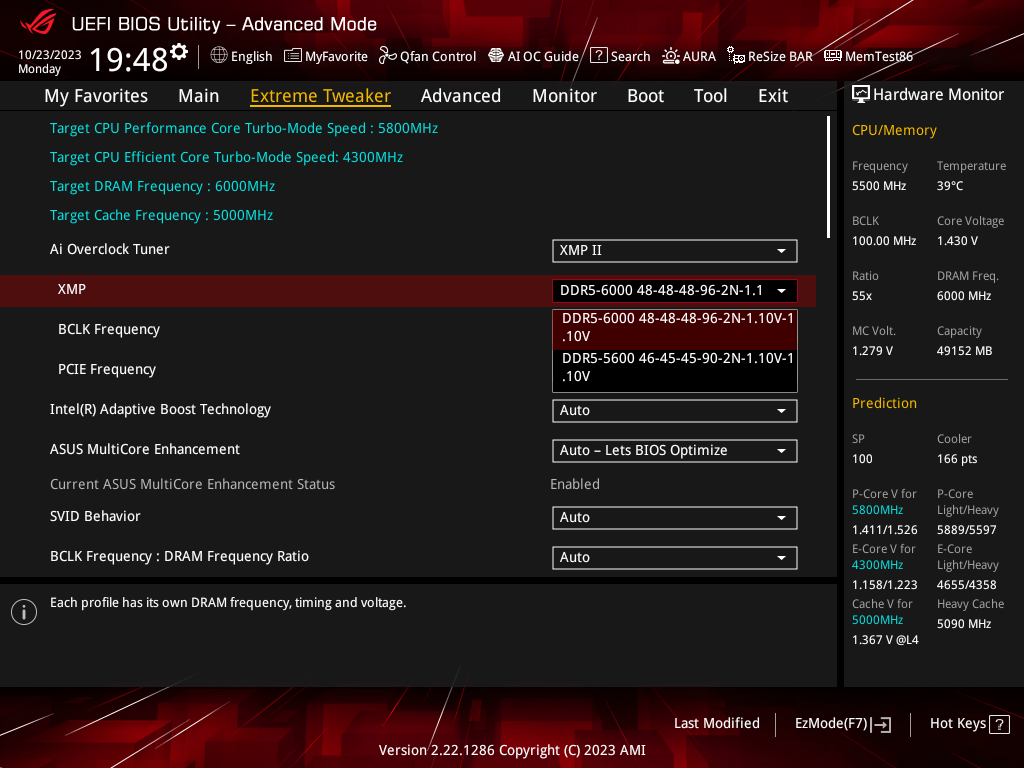Open the time settings gear icon
Viewport: 1024px width, 768px height.
(179, 52)
